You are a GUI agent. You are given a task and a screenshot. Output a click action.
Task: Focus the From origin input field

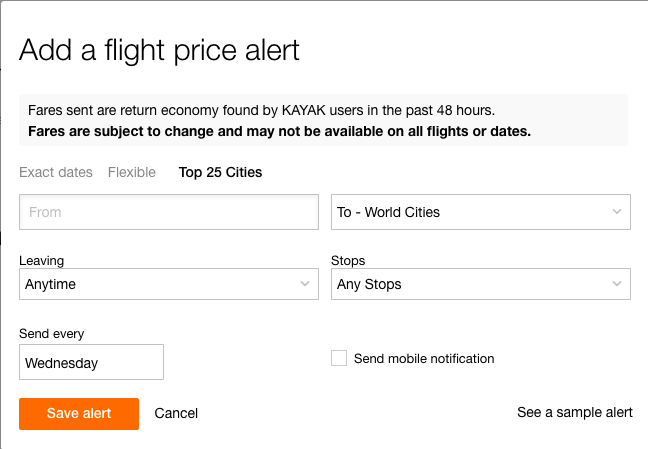[169, 212]
